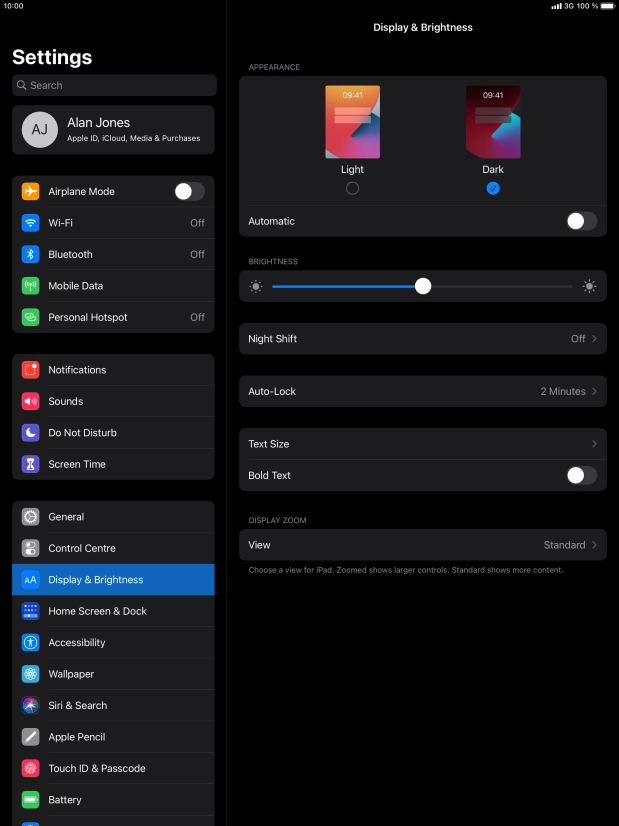Tap the Personal Hotspot icon
The height and width of the screenshot is (826, 619).
point(31,317)
